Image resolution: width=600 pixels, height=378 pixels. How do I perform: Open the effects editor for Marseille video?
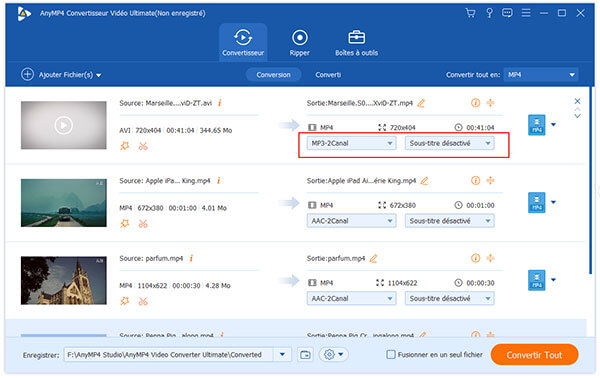[x=125, y=146]
